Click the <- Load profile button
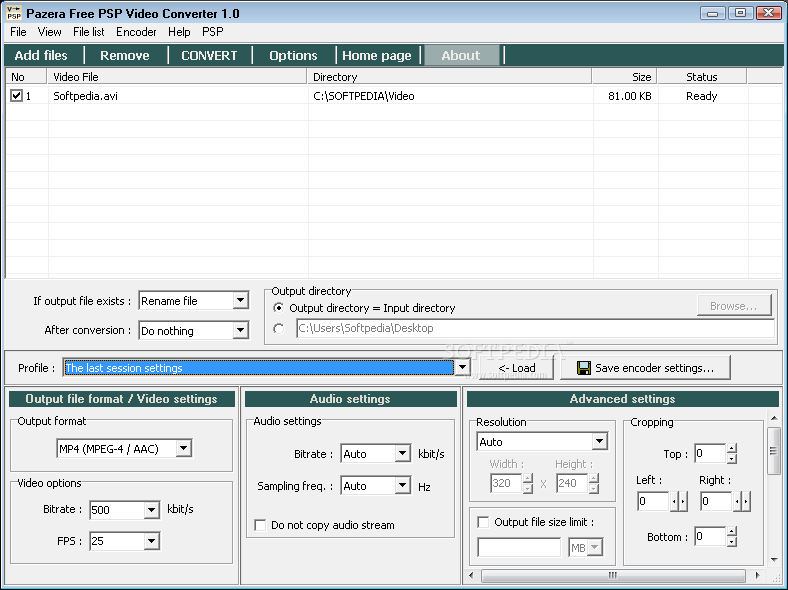The height and width of the screenshot is (590, 788). [517, 368]
